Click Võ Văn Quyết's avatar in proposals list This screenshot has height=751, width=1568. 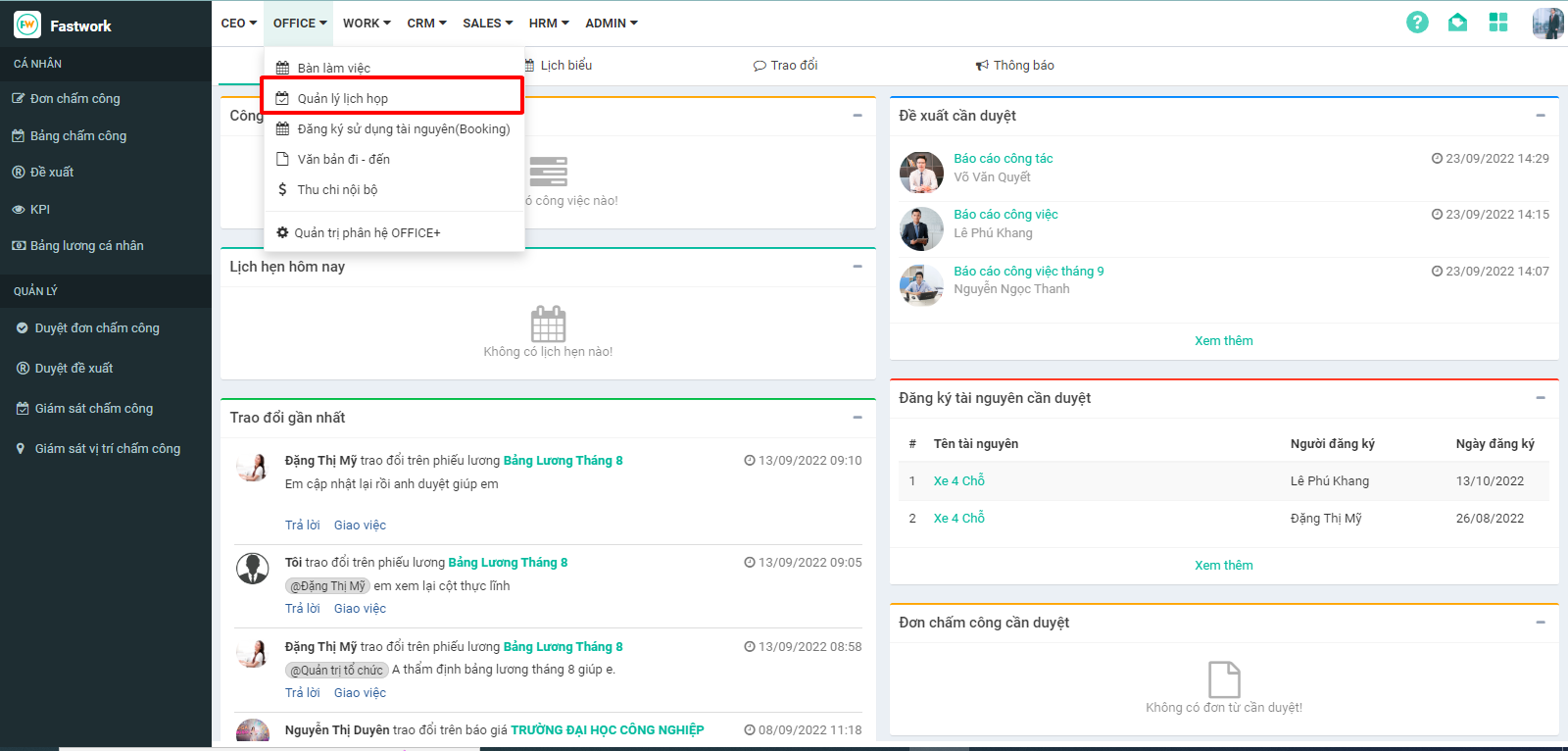click(x=921, y=173)
